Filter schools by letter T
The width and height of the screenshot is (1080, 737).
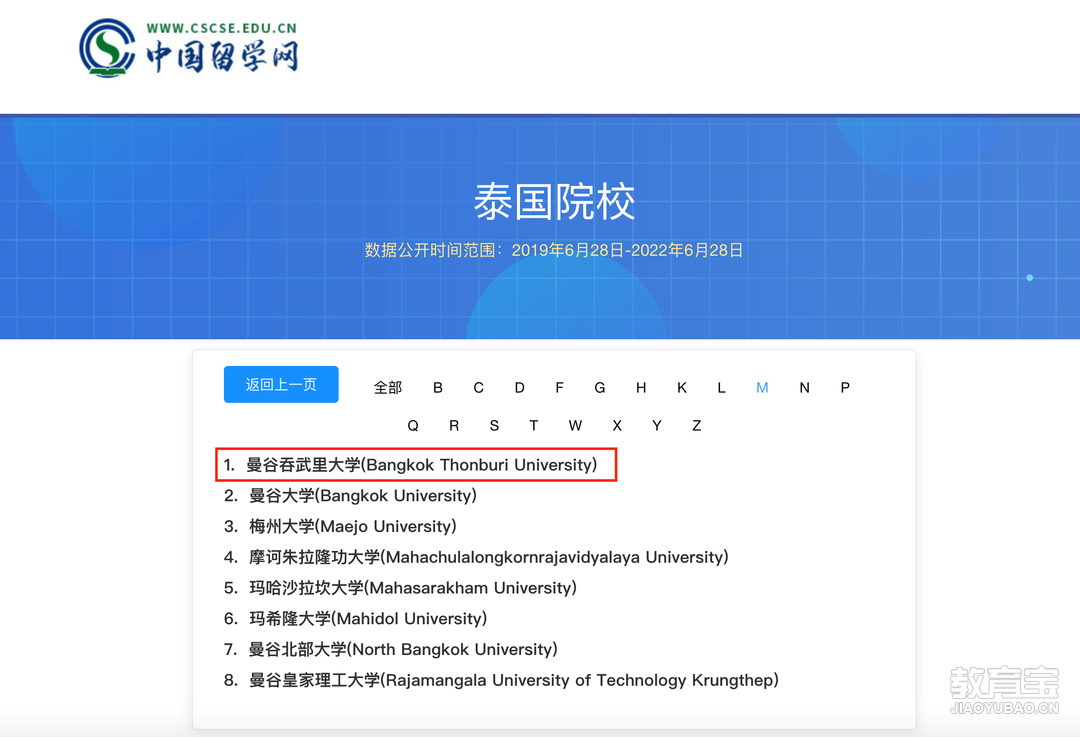(x=534, y=426)
